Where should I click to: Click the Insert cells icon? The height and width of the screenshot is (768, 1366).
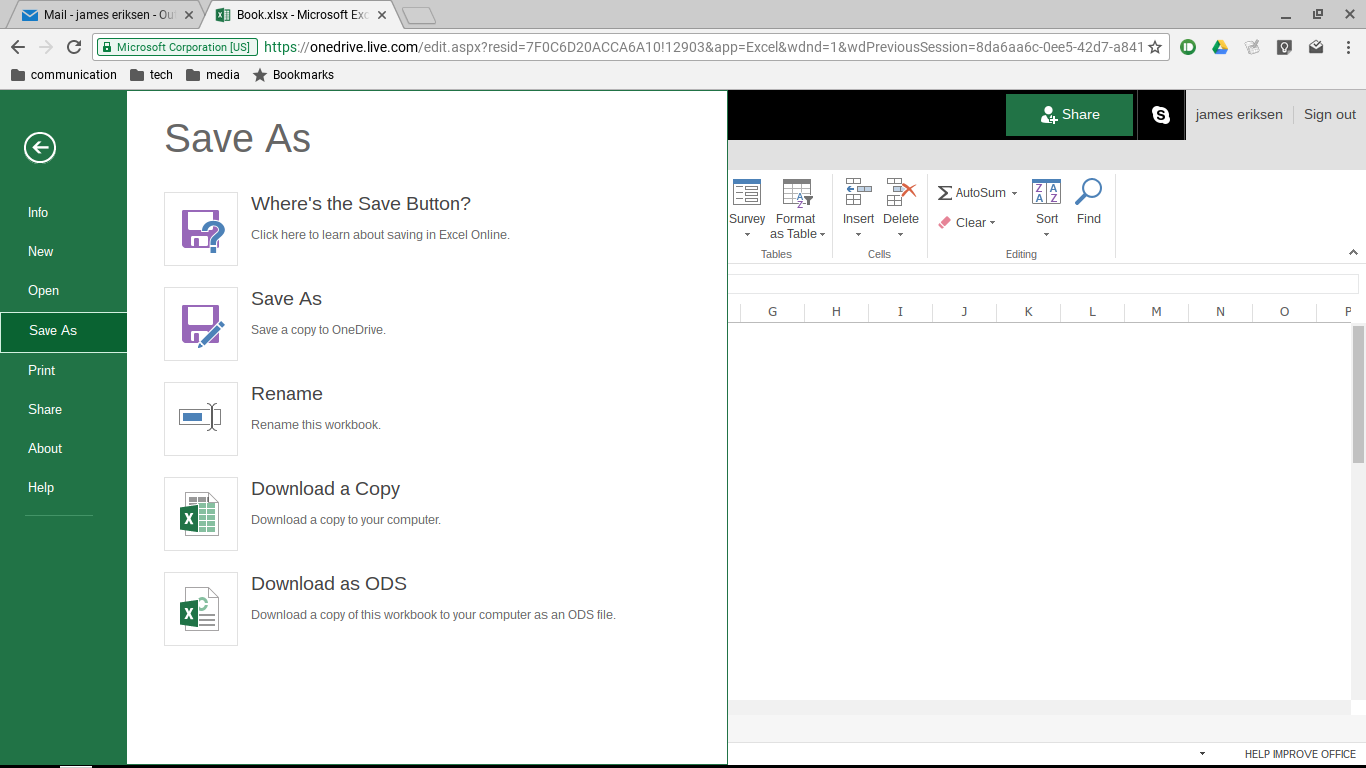click(858, 193)
